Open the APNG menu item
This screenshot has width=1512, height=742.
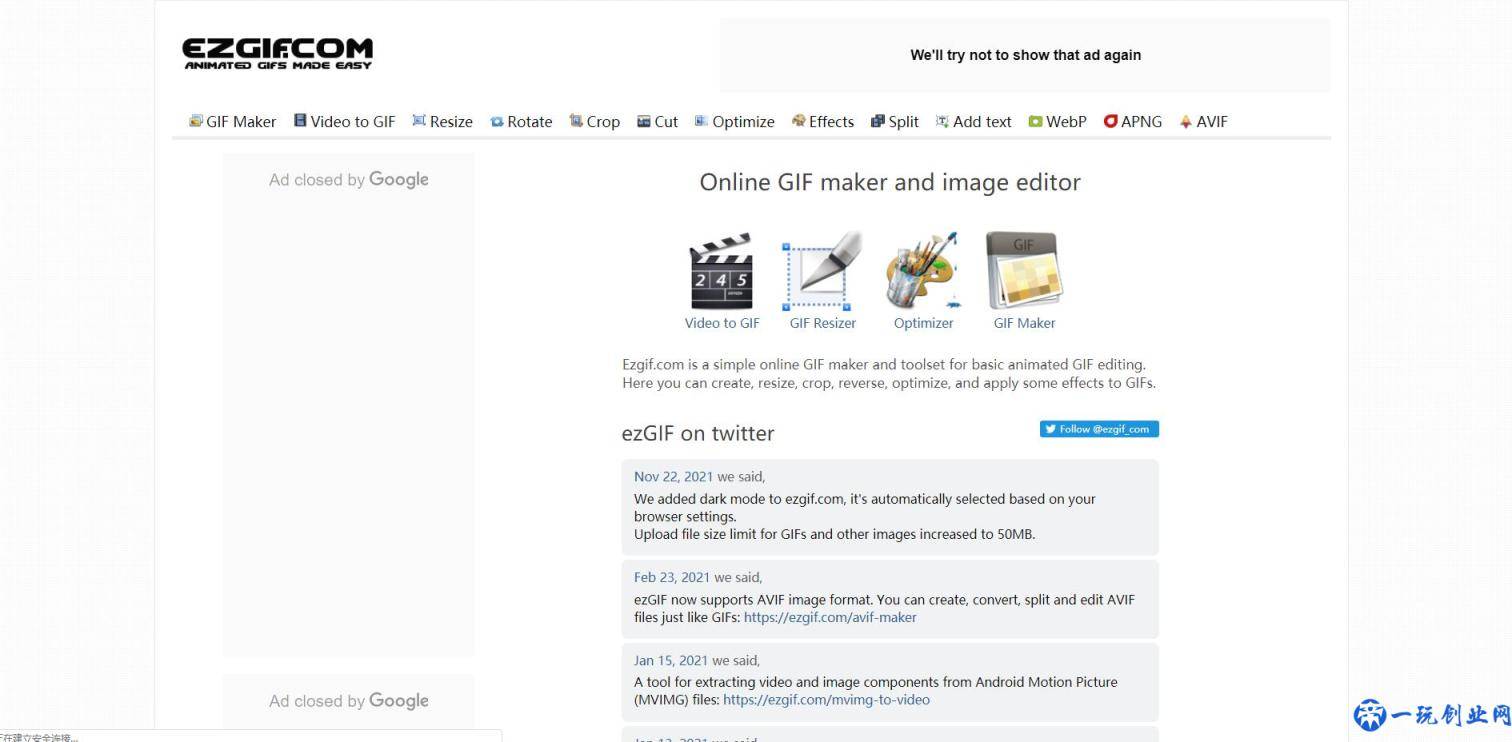[x=1132, y=121]
